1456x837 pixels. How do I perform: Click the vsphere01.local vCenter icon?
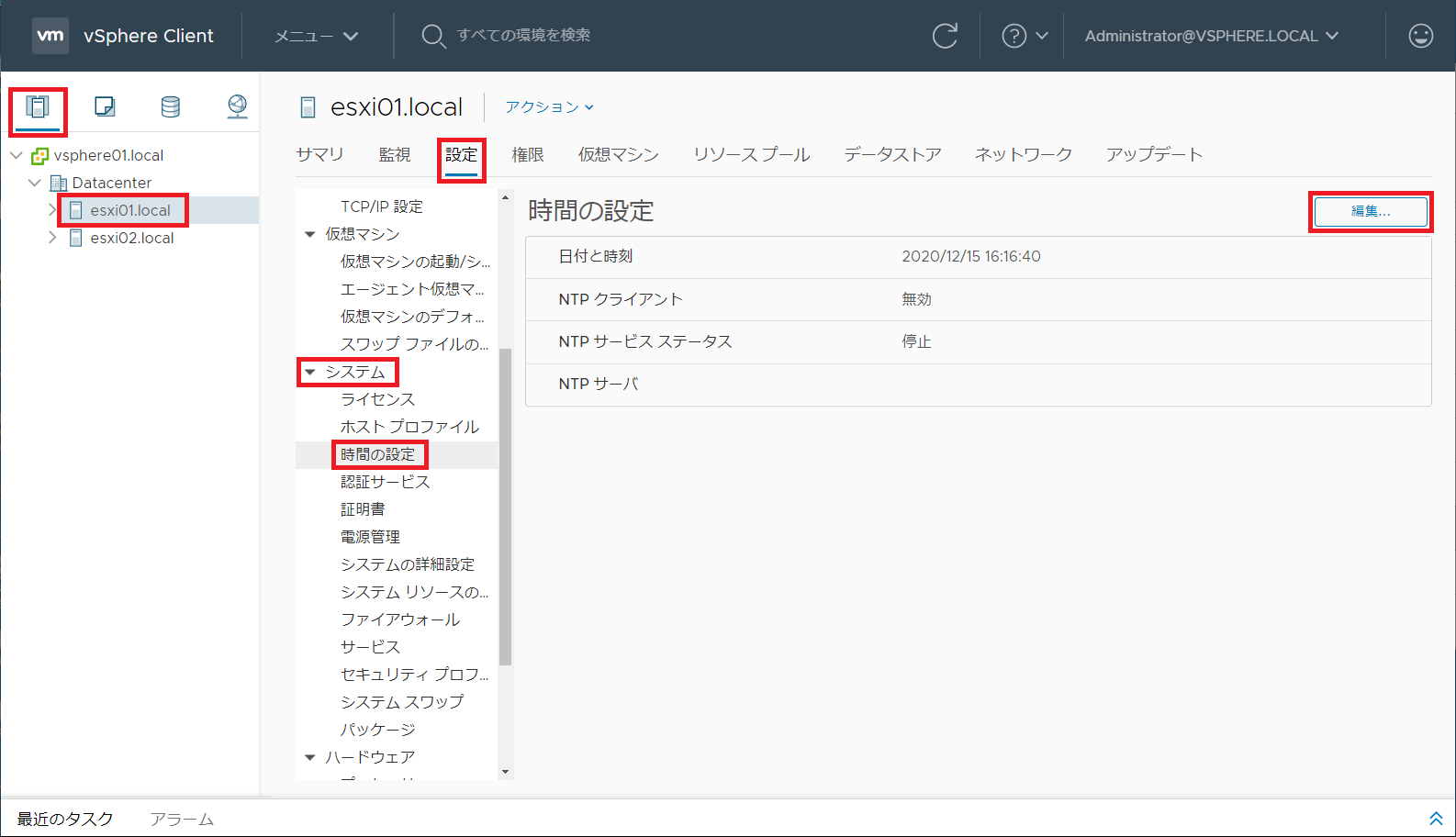tap(39, 156)
